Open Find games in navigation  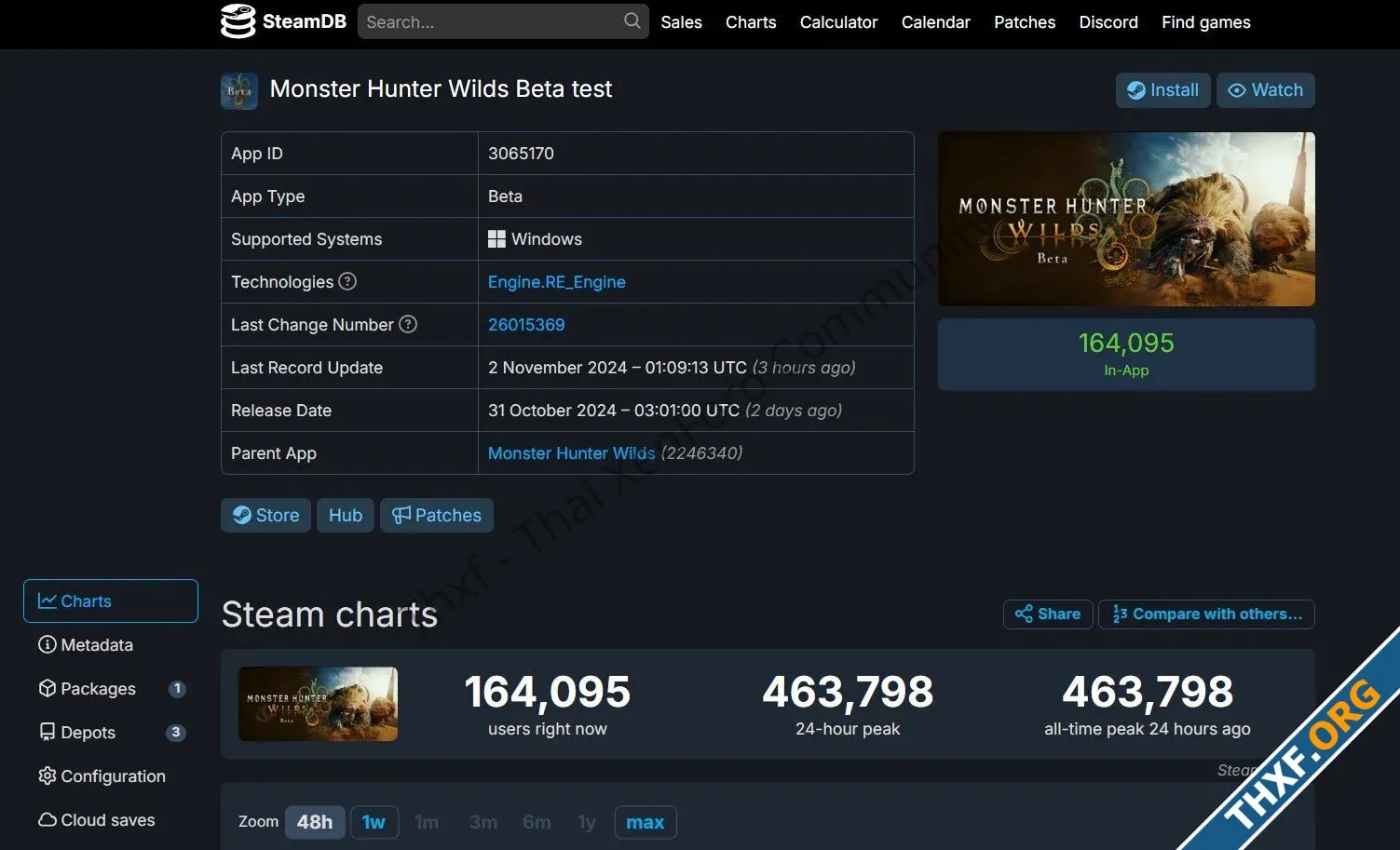tap(1205, 22)
